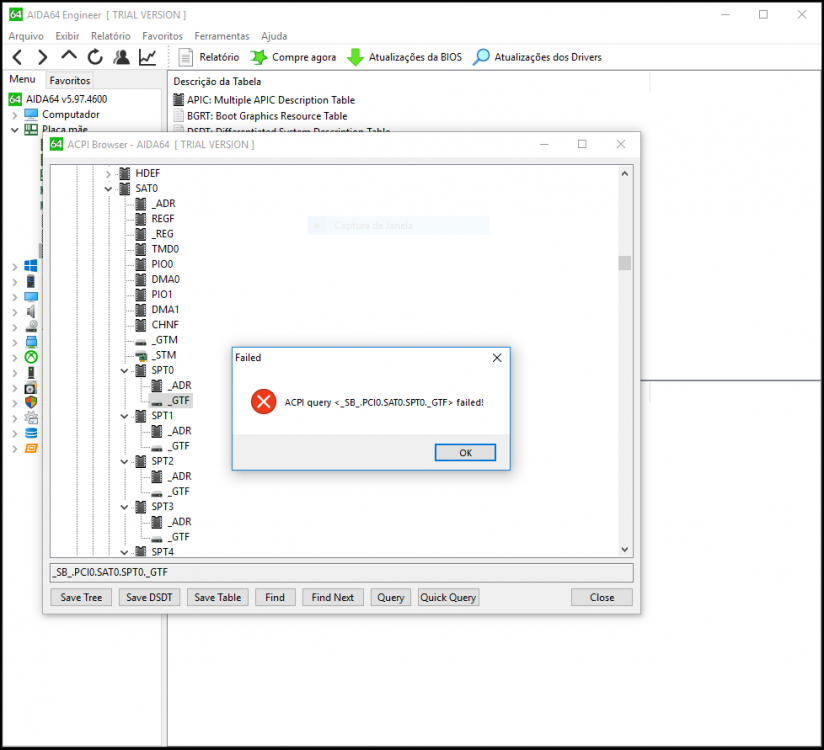Click the Save Tree button

coord(81,597)
